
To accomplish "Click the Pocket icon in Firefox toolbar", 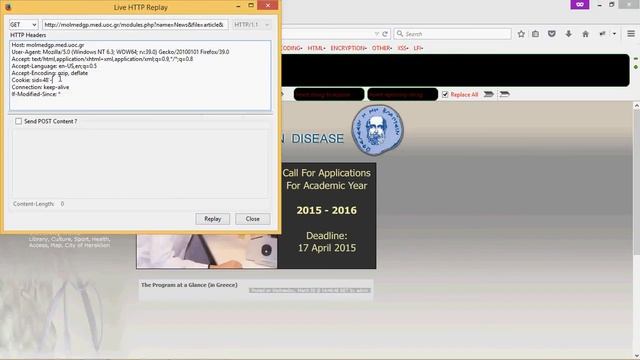I will pyautogui.click(x=551, y=34).
